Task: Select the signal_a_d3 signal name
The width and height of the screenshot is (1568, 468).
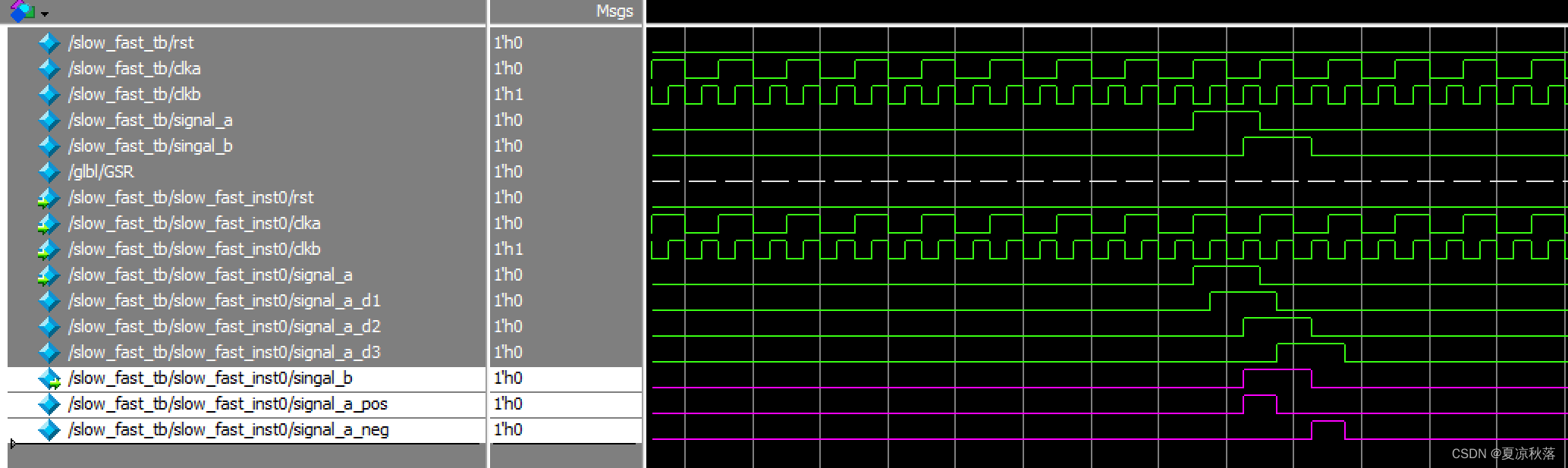Action: click(x=225, y=353)
